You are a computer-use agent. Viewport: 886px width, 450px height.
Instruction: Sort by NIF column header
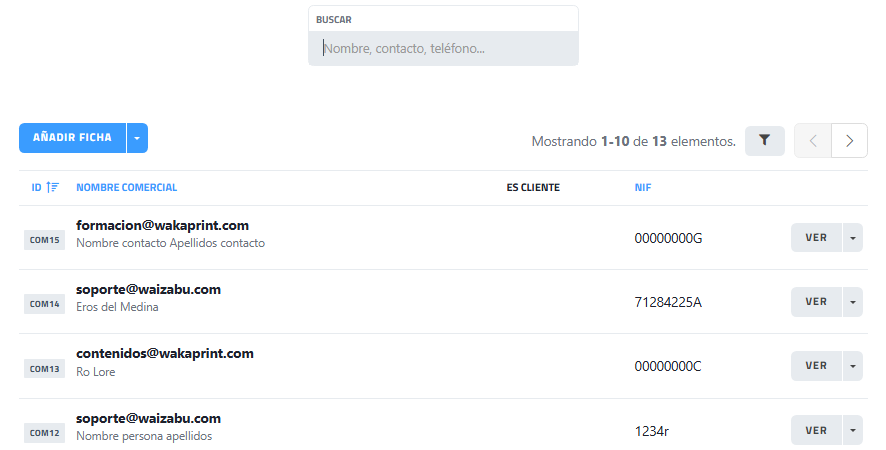(x=642, y=188)
